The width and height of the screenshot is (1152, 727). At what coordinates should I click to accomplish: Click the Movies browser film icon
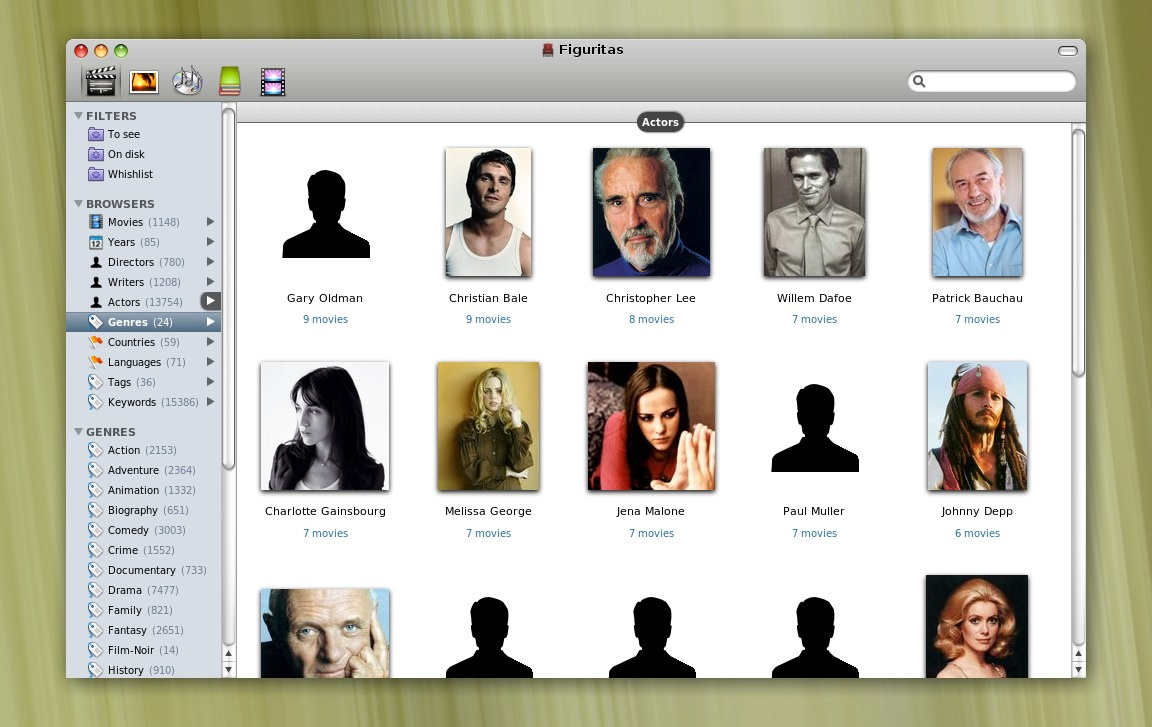coord(96,222)
